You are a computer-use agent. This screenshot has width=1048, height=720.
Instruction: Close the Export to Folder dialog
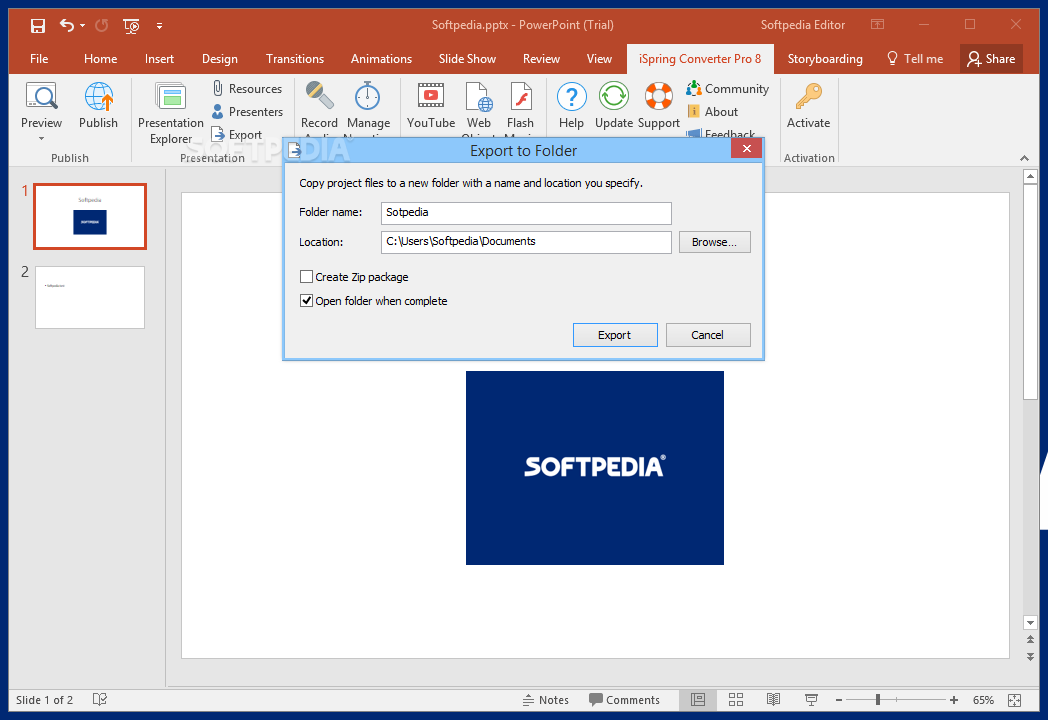(x=747, y=148)
